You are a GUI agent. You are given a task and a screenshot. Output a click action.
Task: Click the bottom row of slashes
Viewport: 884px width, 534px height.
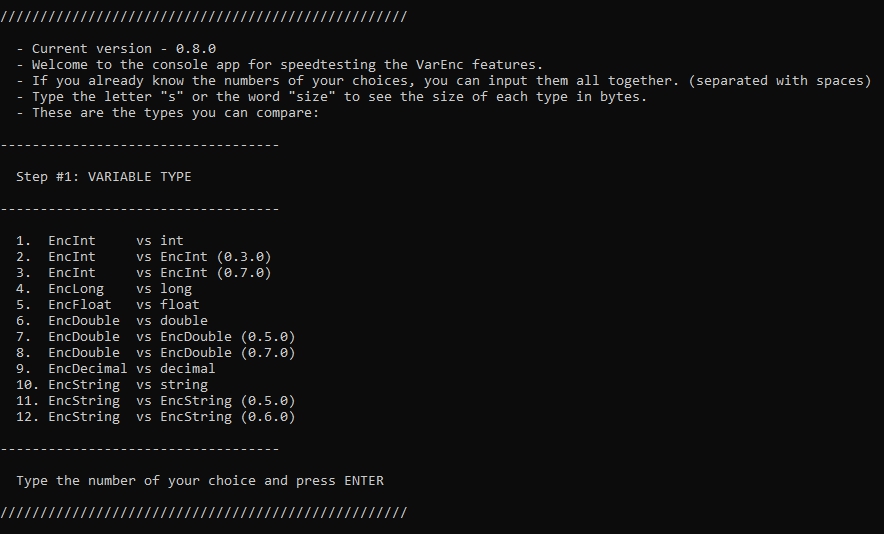(x=204, y=513)
